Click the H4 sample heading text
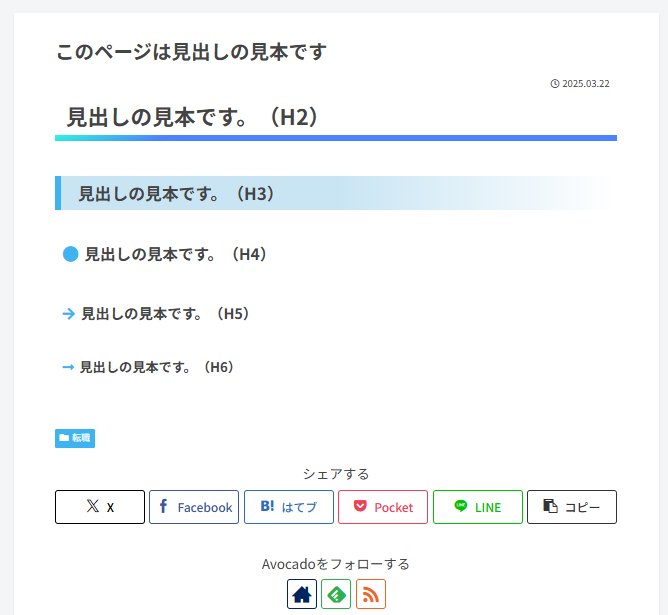This screenshot has height=615, width=668. point(176,254)
